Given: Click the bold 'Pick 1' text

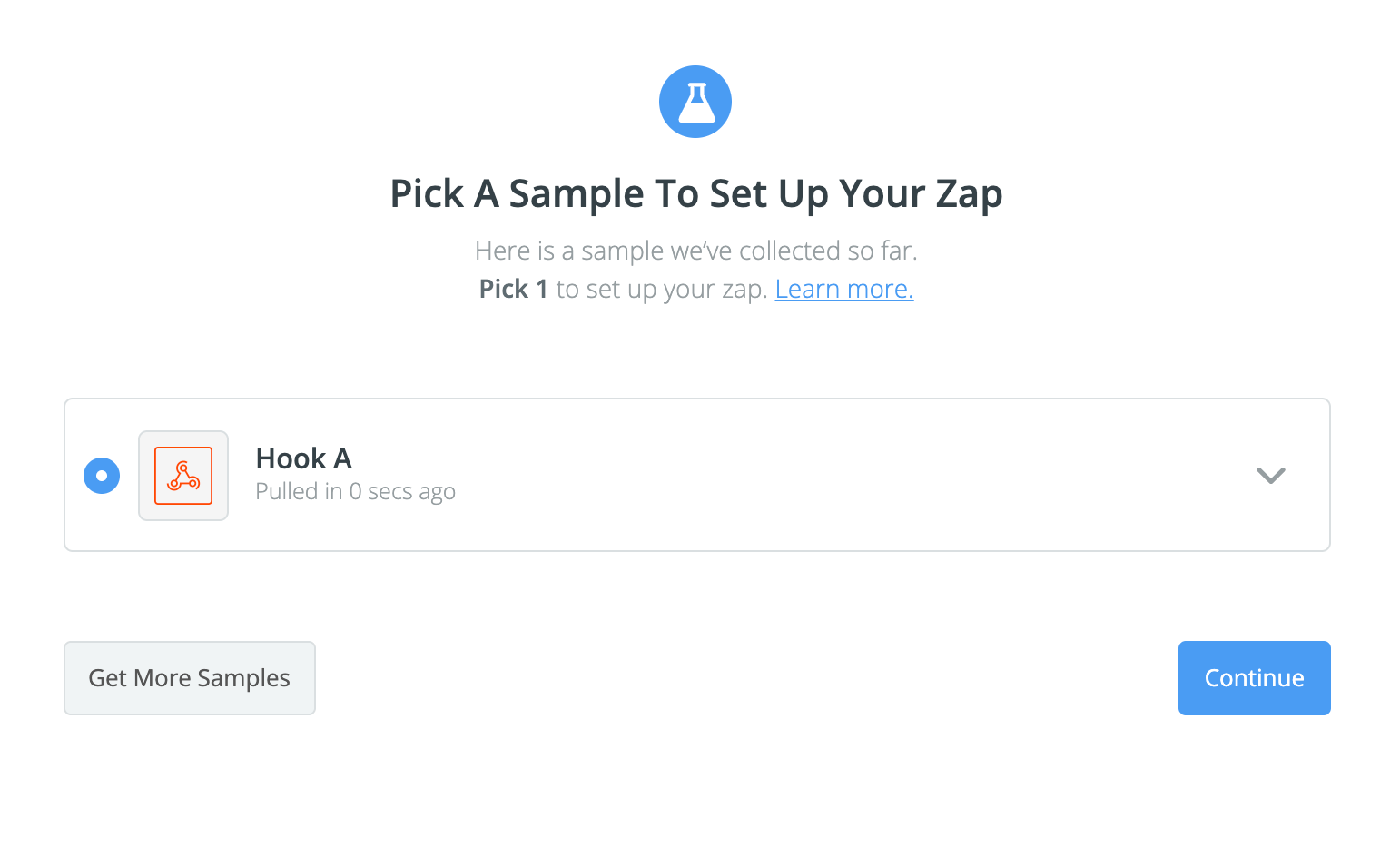Looking at the screenshot, I should pos(513,289).
